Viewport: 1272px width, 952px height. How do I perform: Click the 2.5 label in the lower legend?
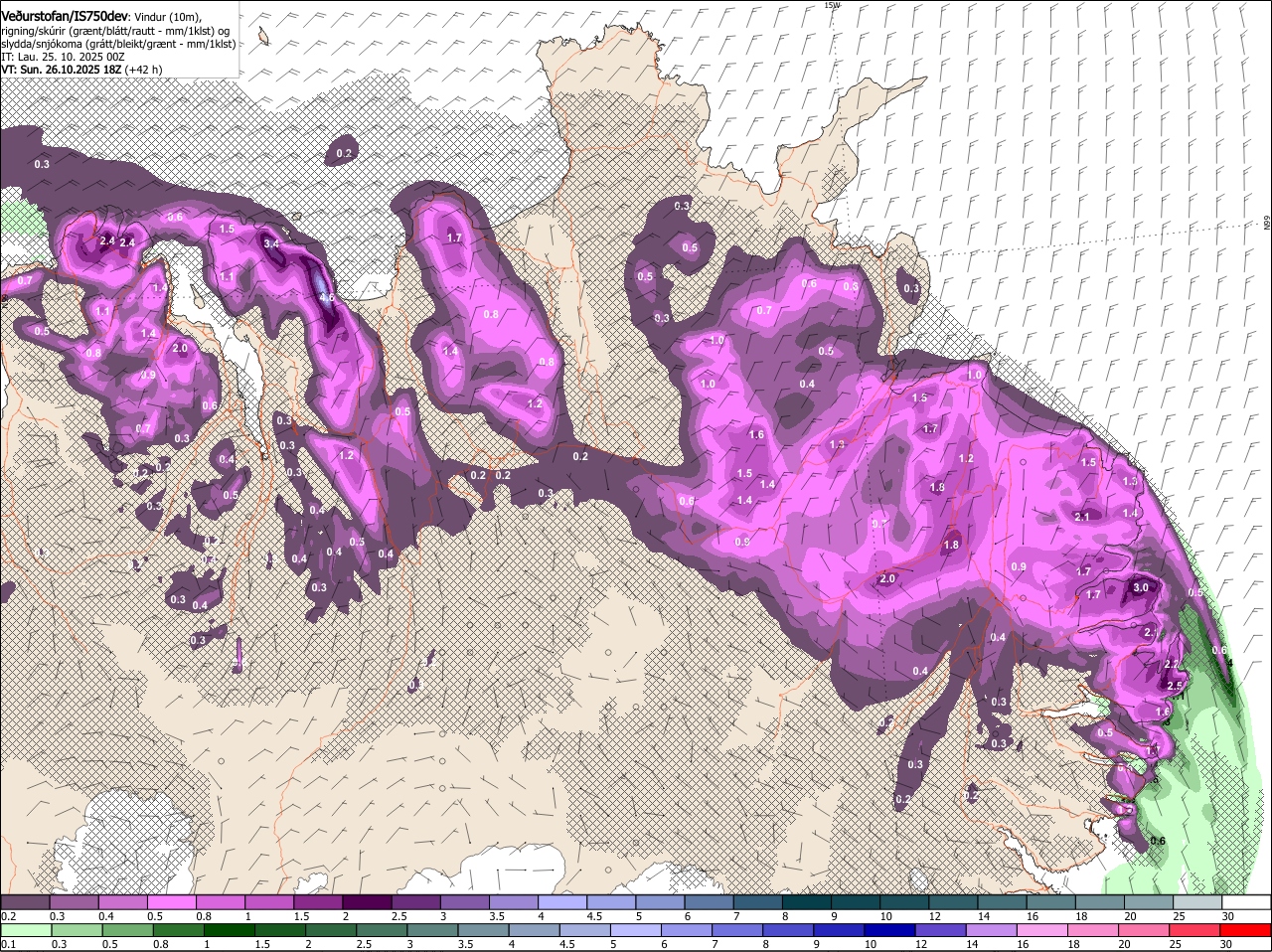tap(364, 944)
